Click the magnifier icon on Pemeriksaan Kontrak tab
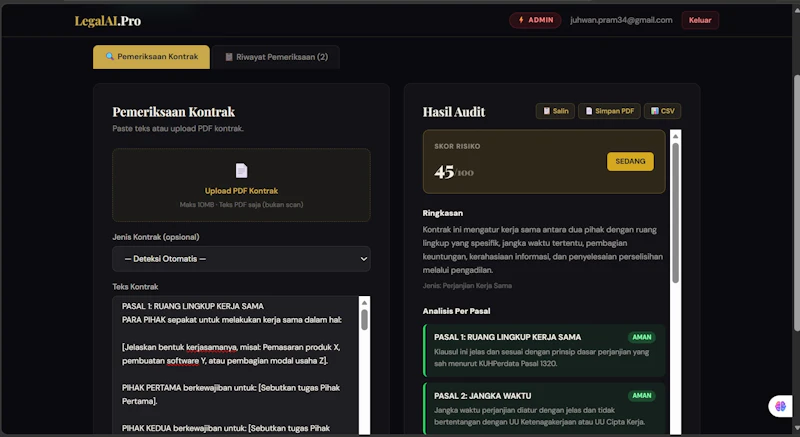Image resolution: width=800 pixels, height=437 pixels. tap(109, 57)
